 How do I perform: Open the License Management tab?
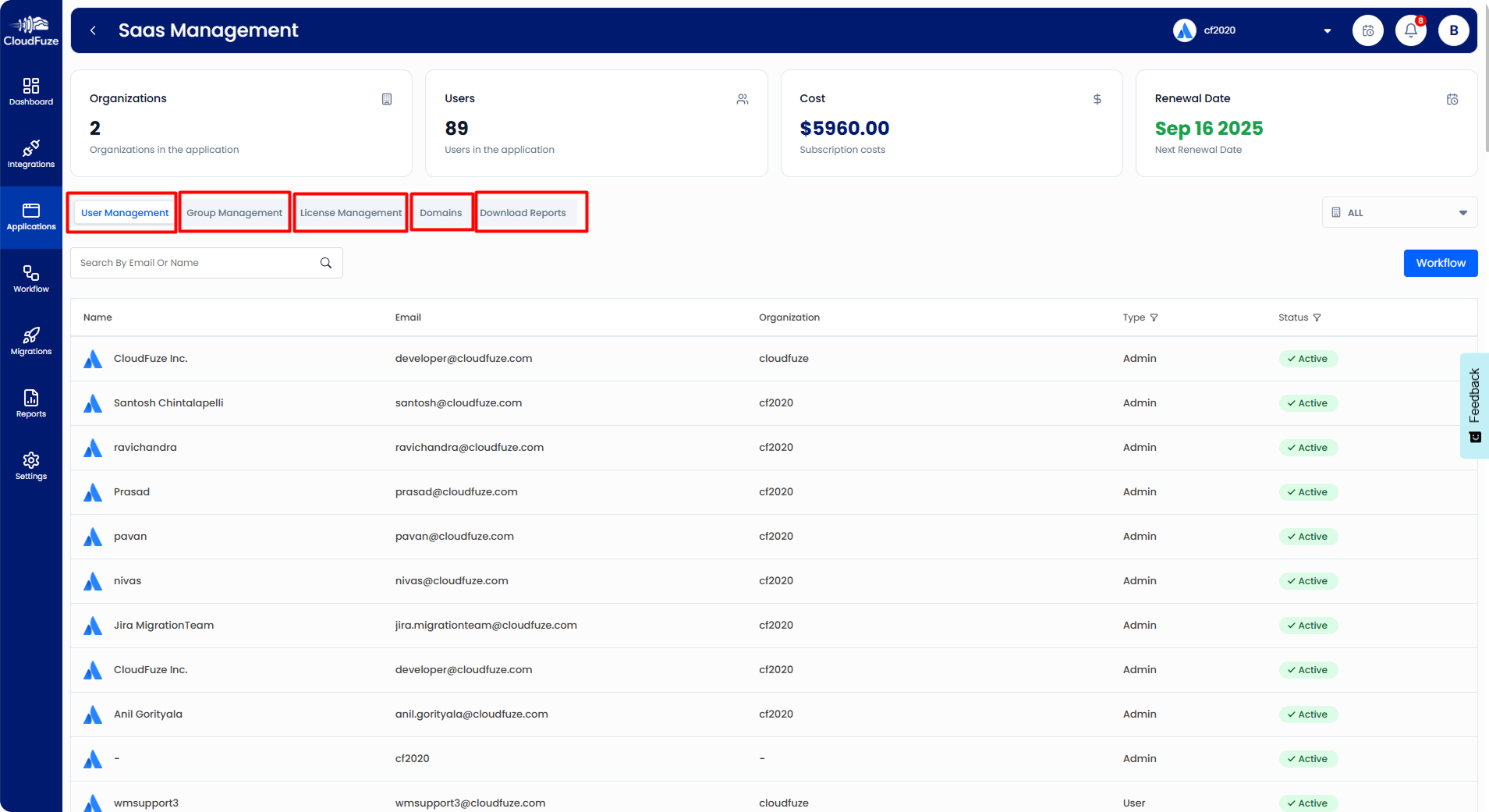(x=351, y=213)
